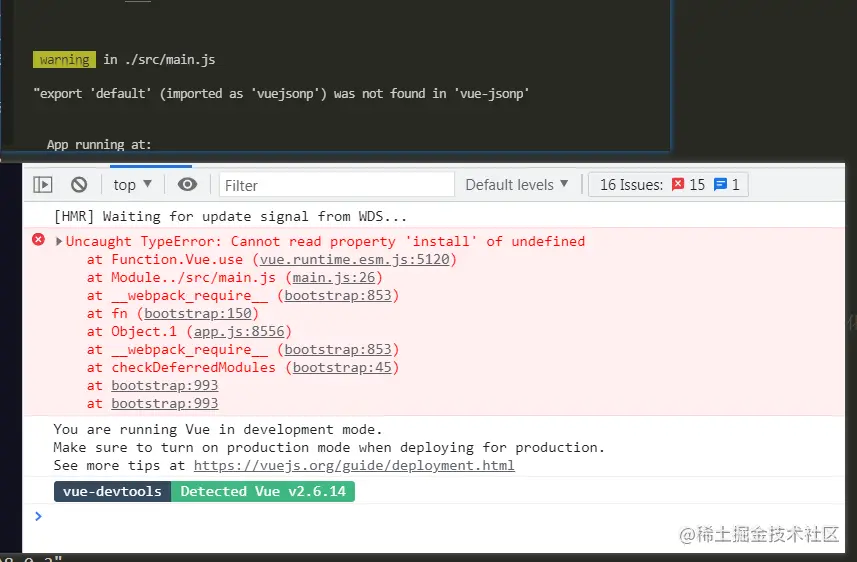
Task: Open the bootstrap:45 source link
Action: pos(342,367)
